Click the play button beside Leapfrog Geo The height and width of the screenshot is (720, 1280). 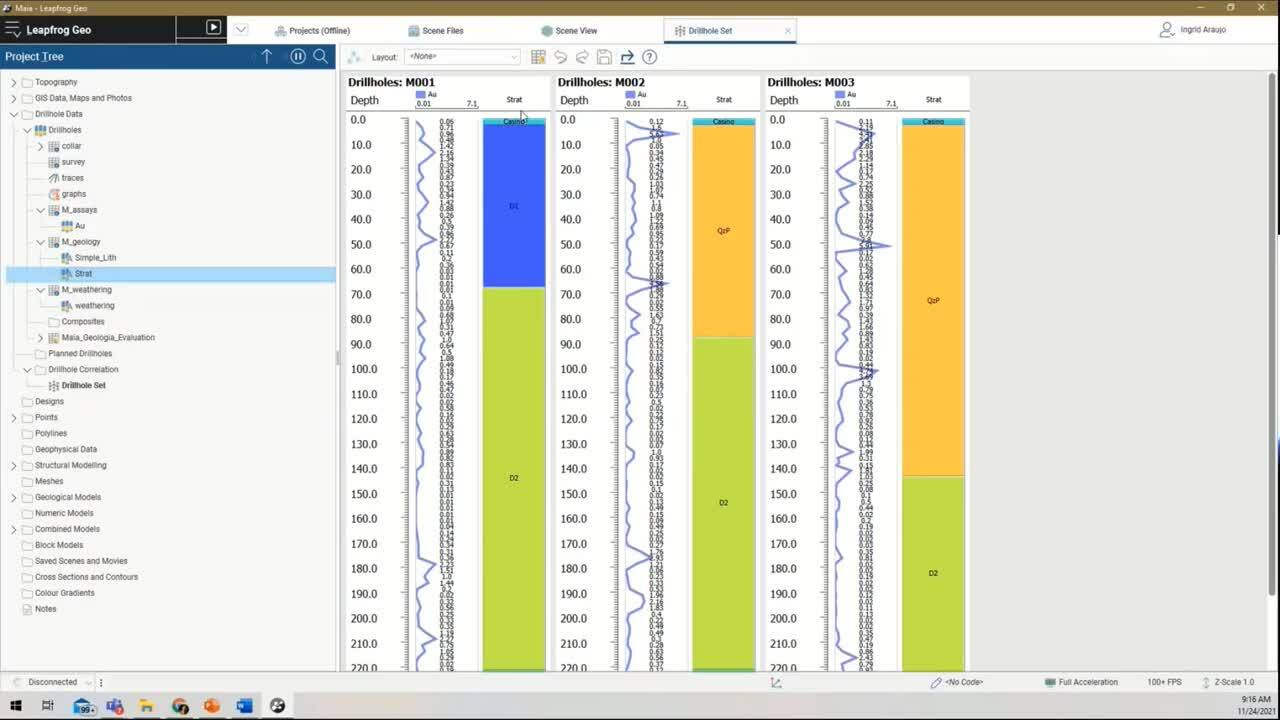pyautogui.click(x=213, y=28)
